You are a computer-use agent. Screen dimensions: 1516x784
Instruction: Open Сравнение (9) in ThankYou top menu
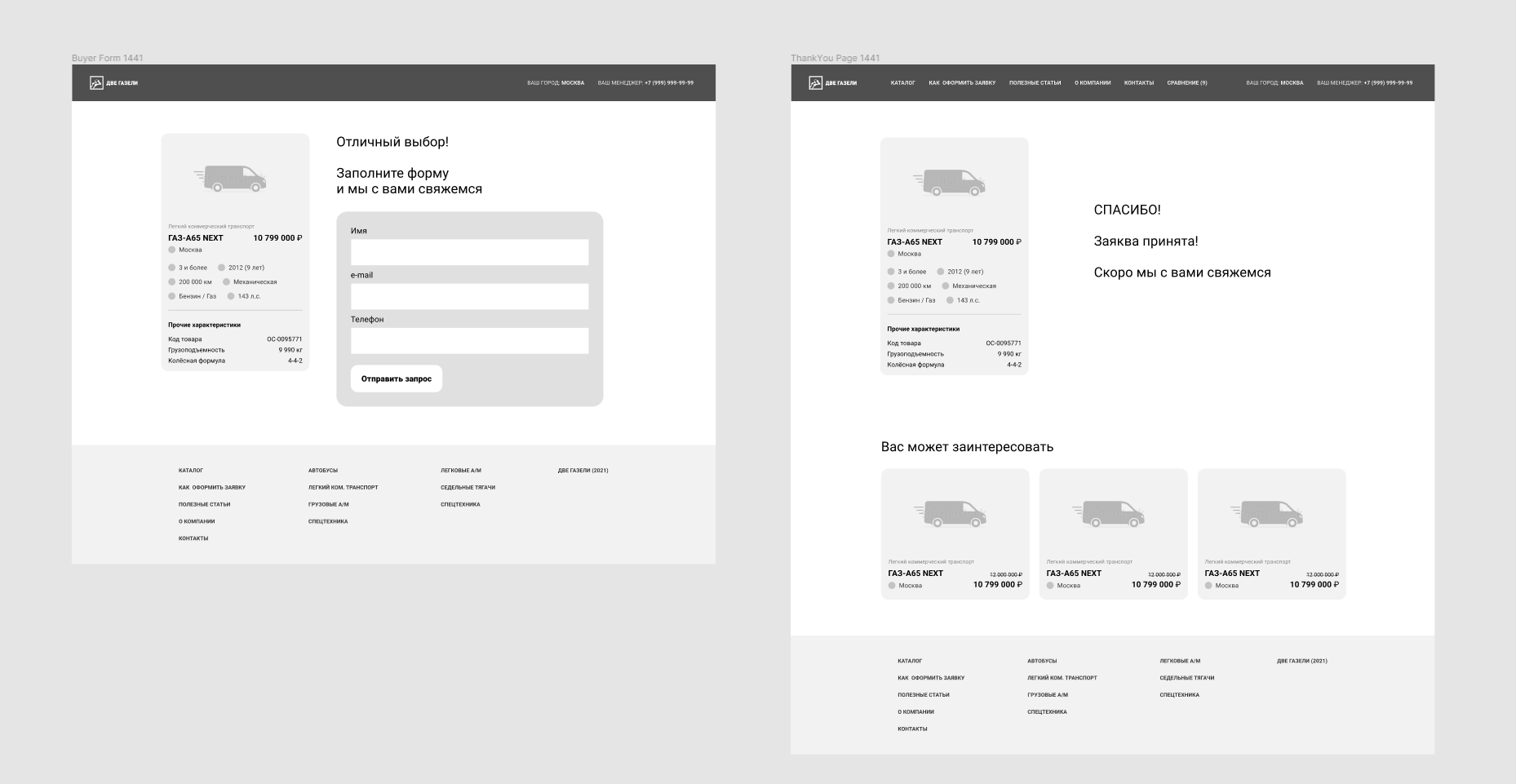(1187, 83)
